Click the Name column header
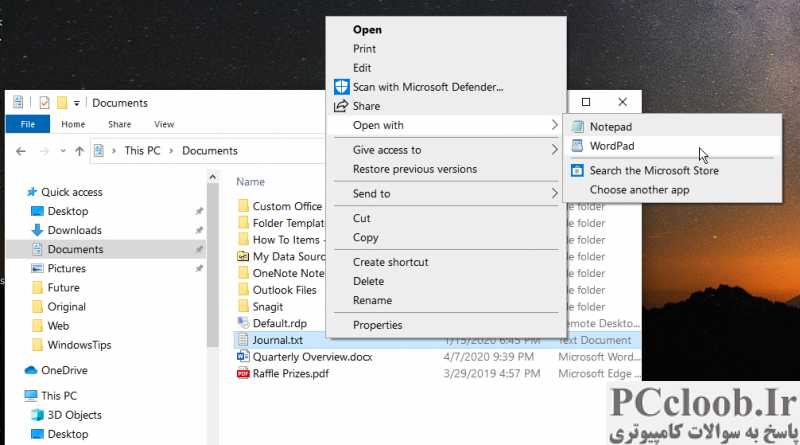Image resolution: width=800 pixels, height=445 pixels. tap(250, 182)
